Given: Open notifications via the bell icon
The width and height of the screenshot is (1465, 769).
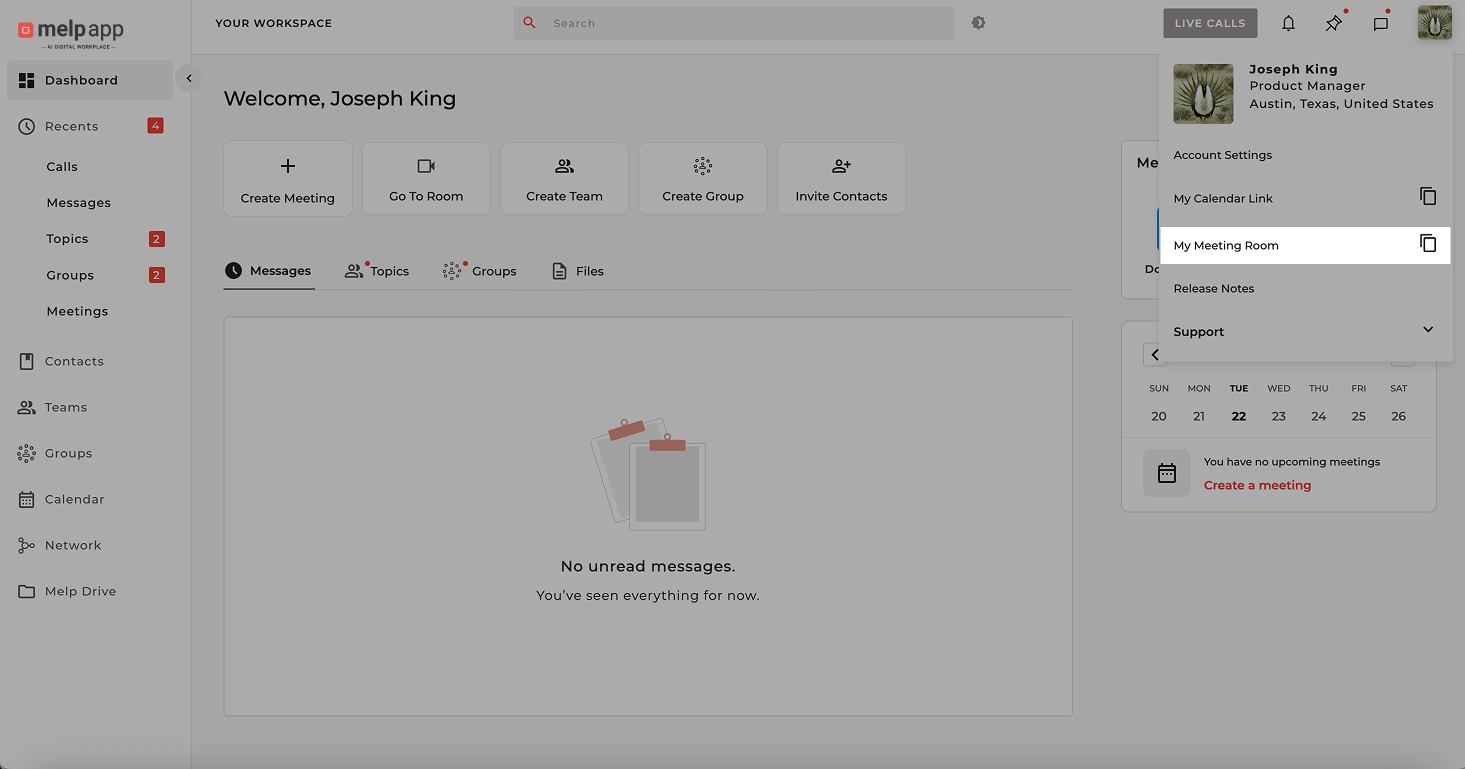Looking at the screenshot, I should point(1288,22).
